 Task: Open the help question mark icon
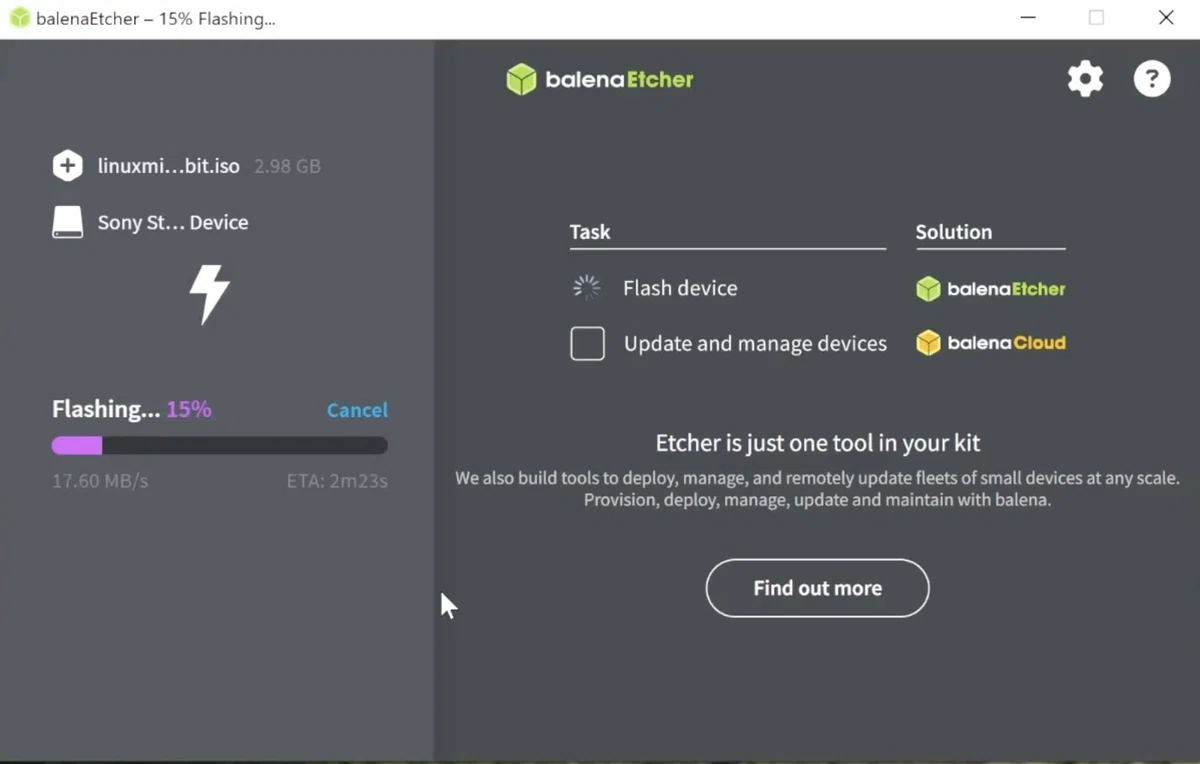tap(1152, 79)
